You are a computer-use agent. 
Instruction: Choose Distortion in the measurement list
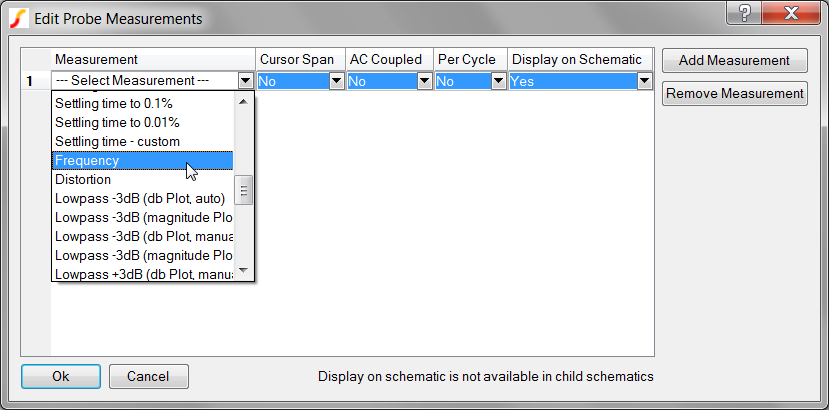(x=142, y=180)
